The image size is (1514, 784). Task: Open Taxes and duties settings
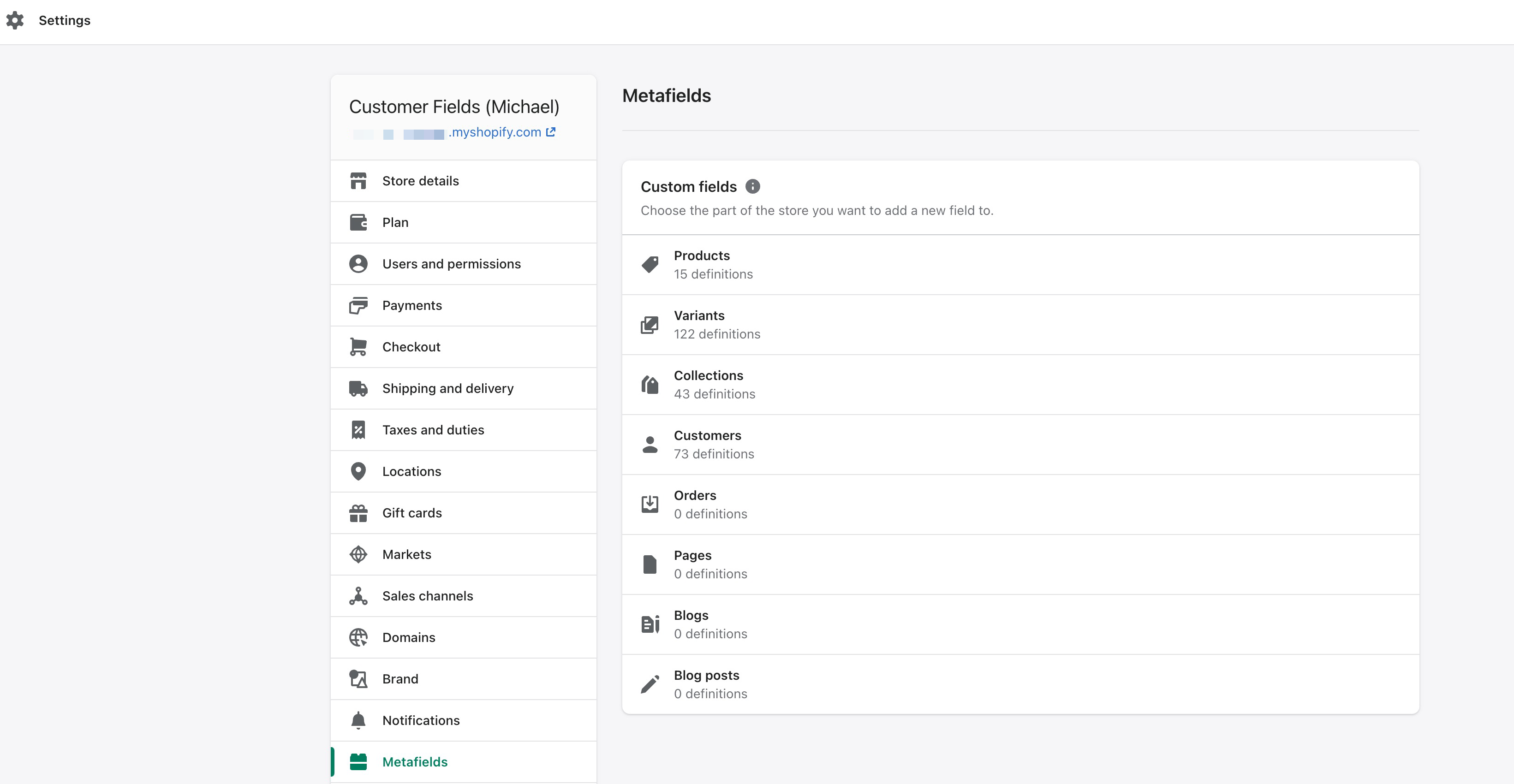point(463,430)
